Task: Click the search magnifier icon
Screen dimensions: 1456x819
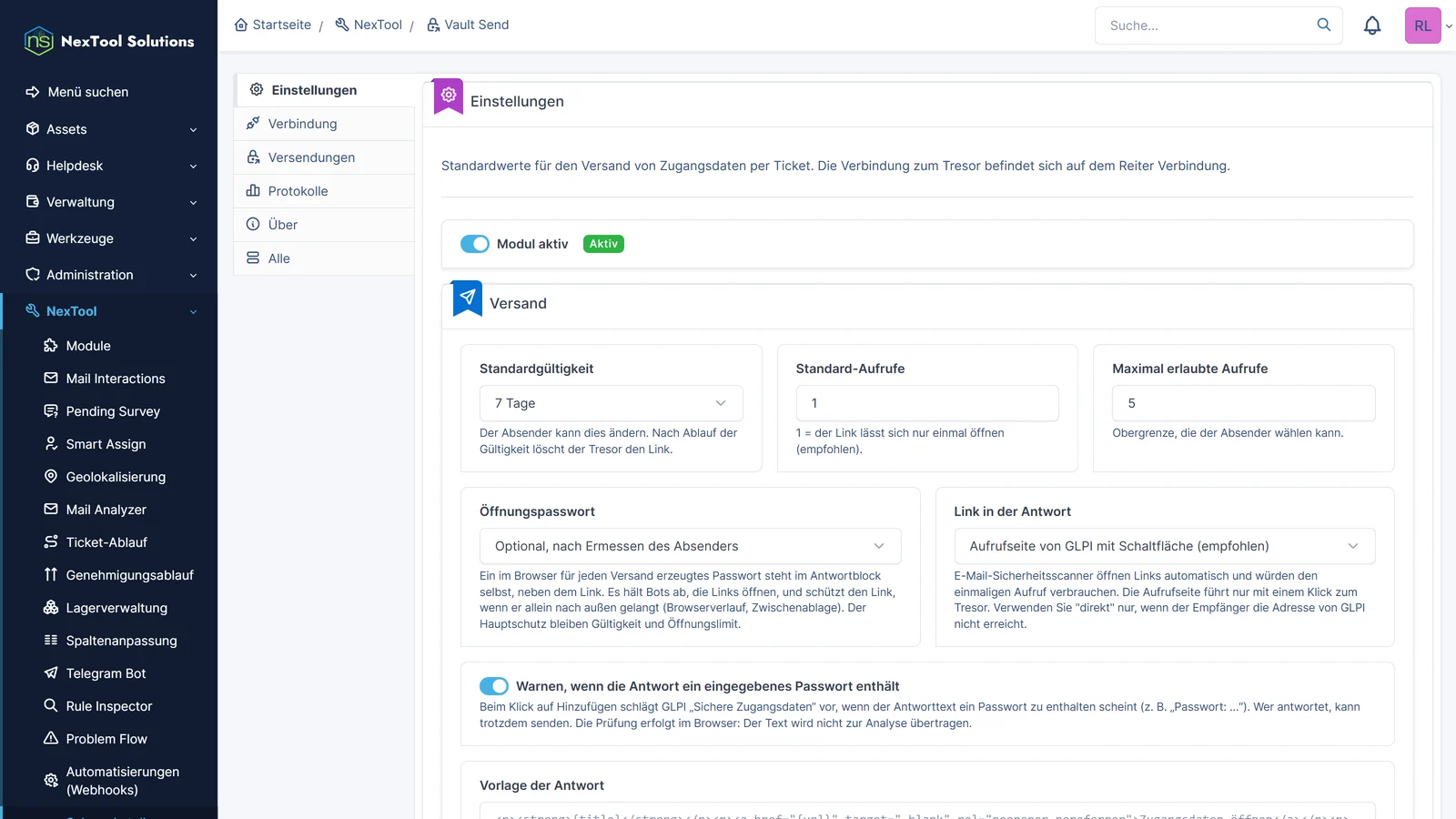Action: [1324, 25]
